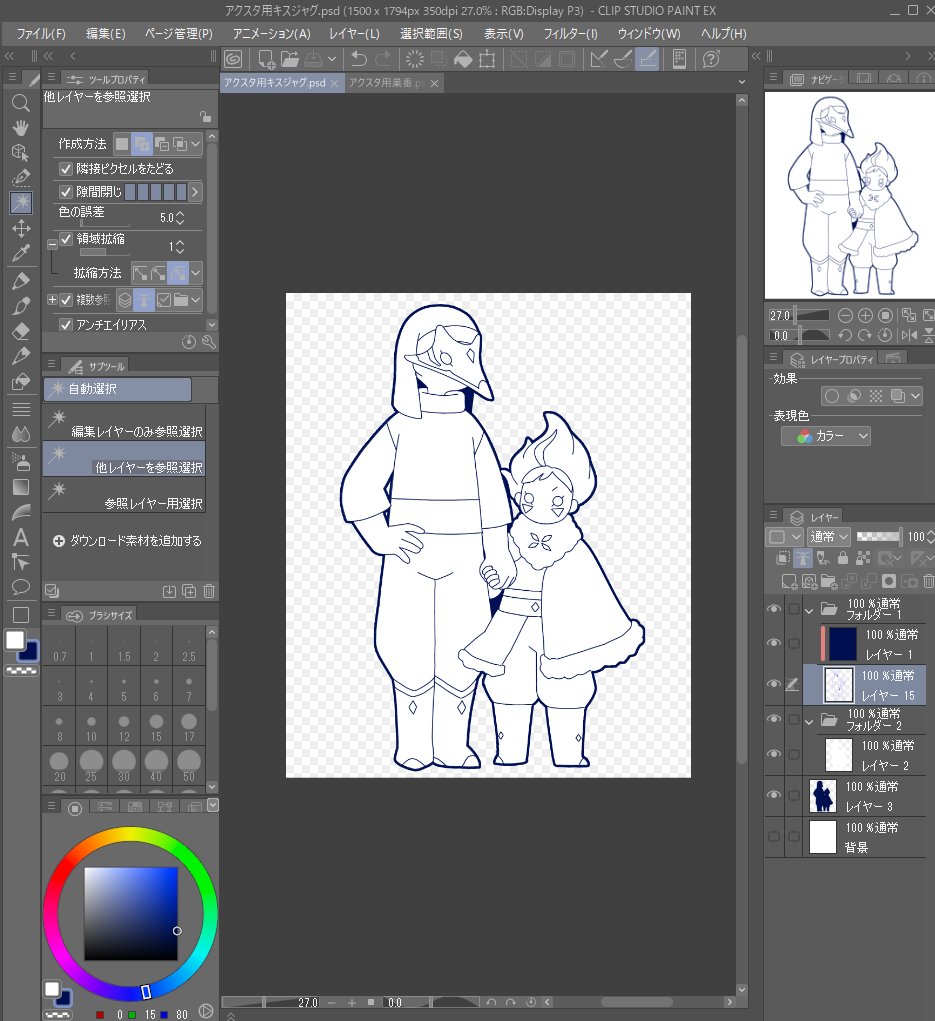Image resolution: width=935 pixels, height=1021 pixels.
Task: Open 表現色 カラー dropdown
Action: (826, 436)
